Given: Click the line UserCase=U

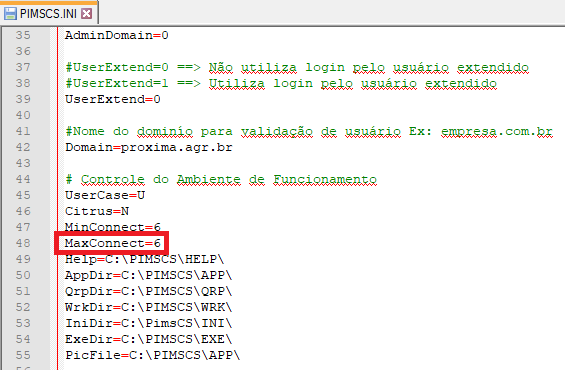Looking at the screenshot, I should (105, 195).
